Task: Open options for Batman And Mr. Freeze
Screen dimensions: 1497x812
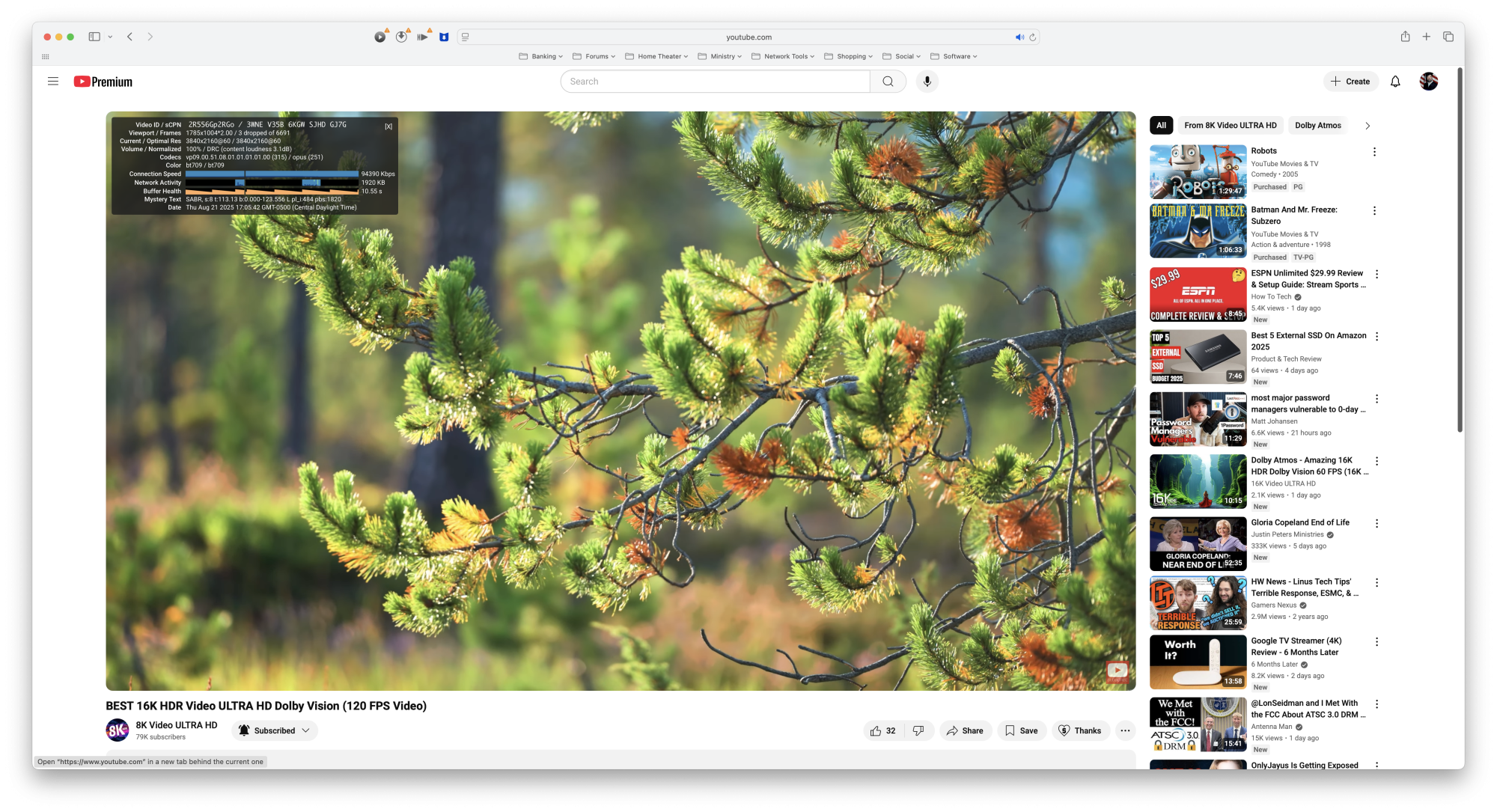Action: pyautogui.click(x=1374, y=211)
